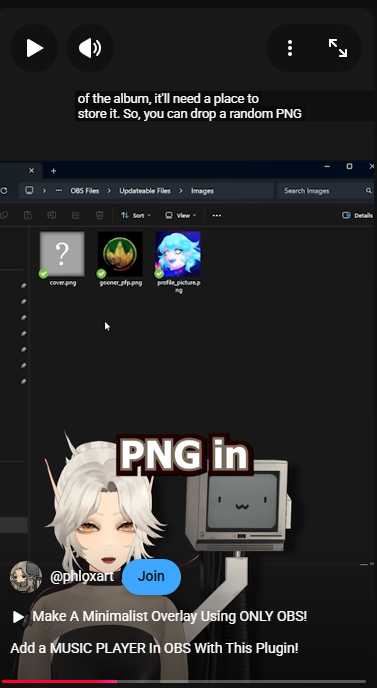Open the Make A Minimalist Overlay video link
Image resolution: width=377 pixels, height=688 pixels.
[169, 616]
